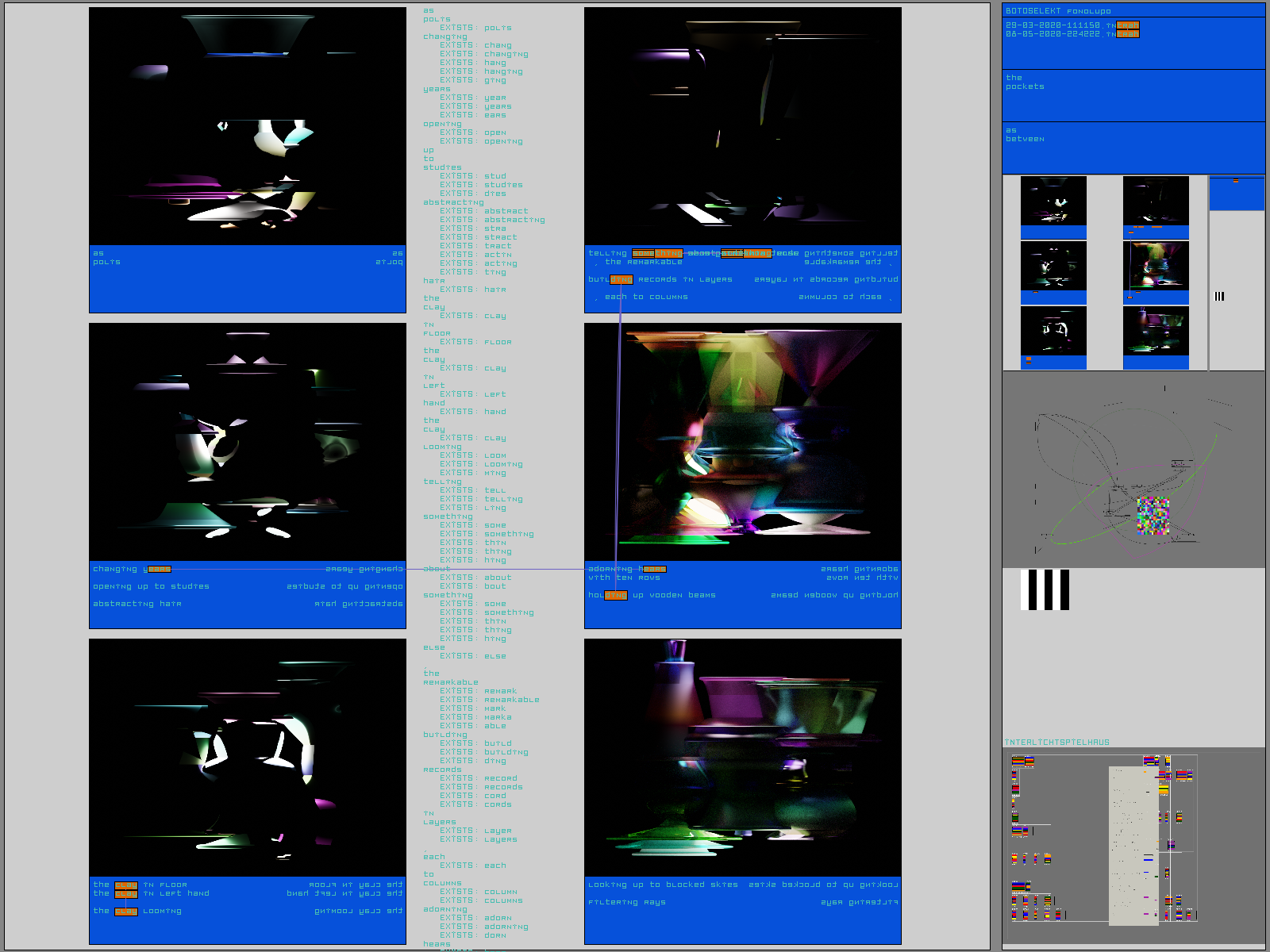Open the top-left thumbnail in the preview grid
Image resolution: width=1270 pixels, height=952 pixels.
[x=1053, y=202]
